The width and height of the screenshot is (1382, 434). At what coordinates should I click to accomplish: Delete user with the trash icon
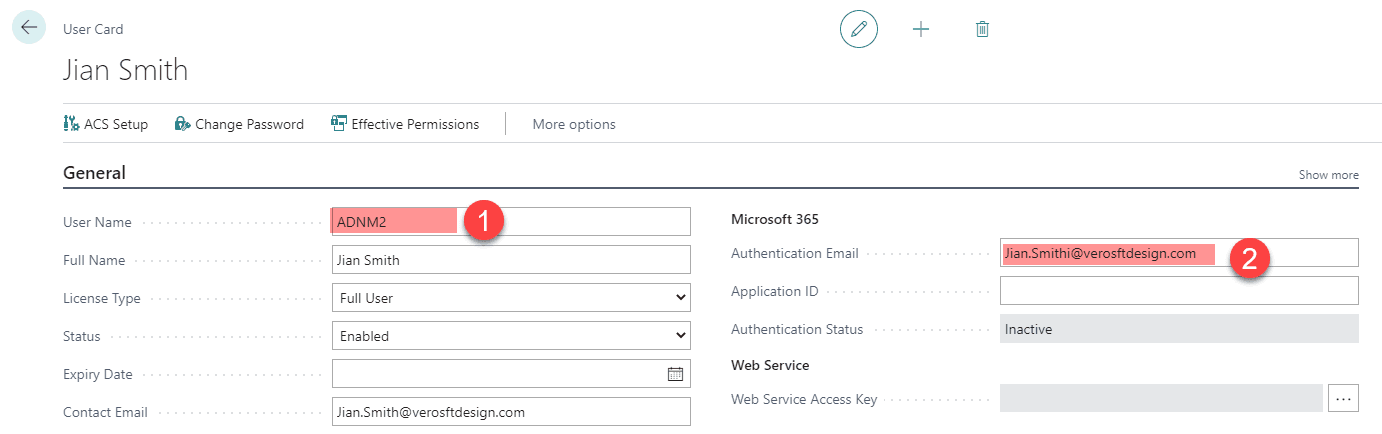coord(982,29)
